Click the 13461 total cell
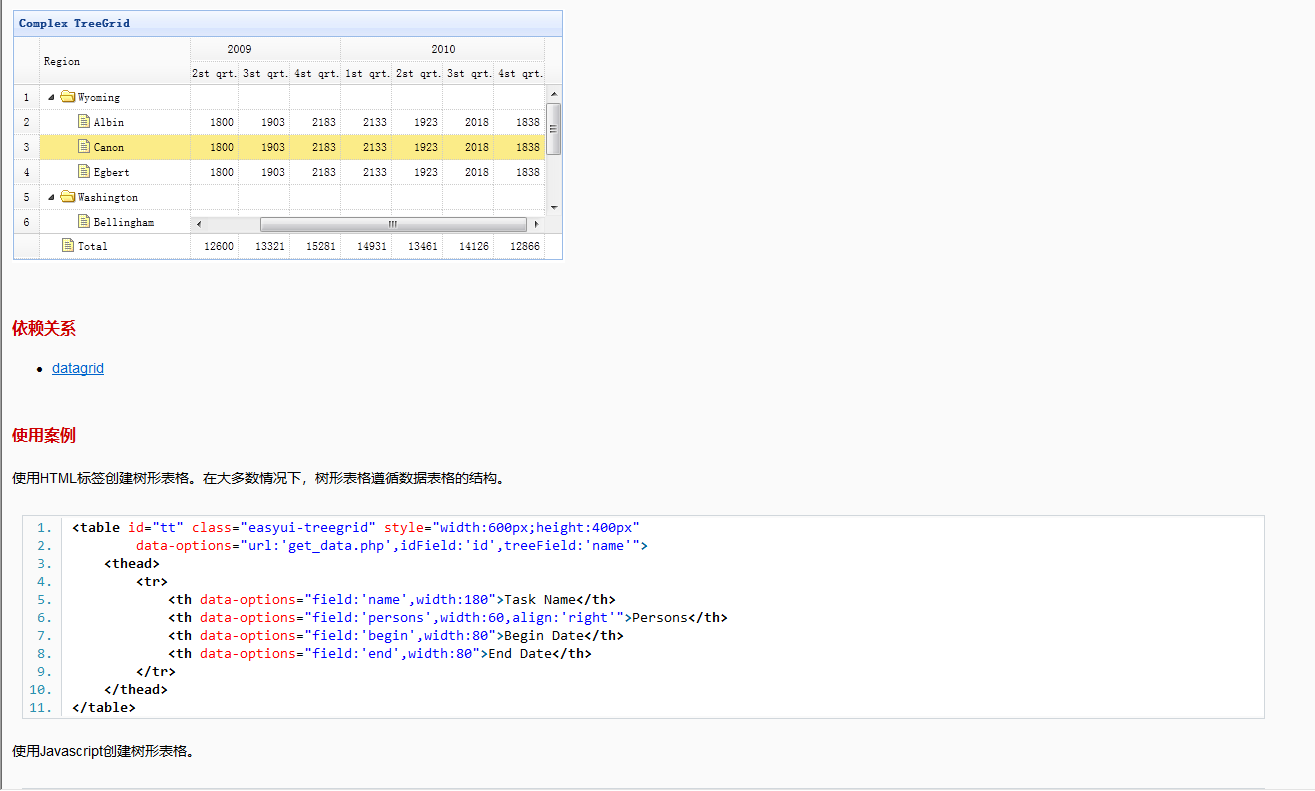 418,246
